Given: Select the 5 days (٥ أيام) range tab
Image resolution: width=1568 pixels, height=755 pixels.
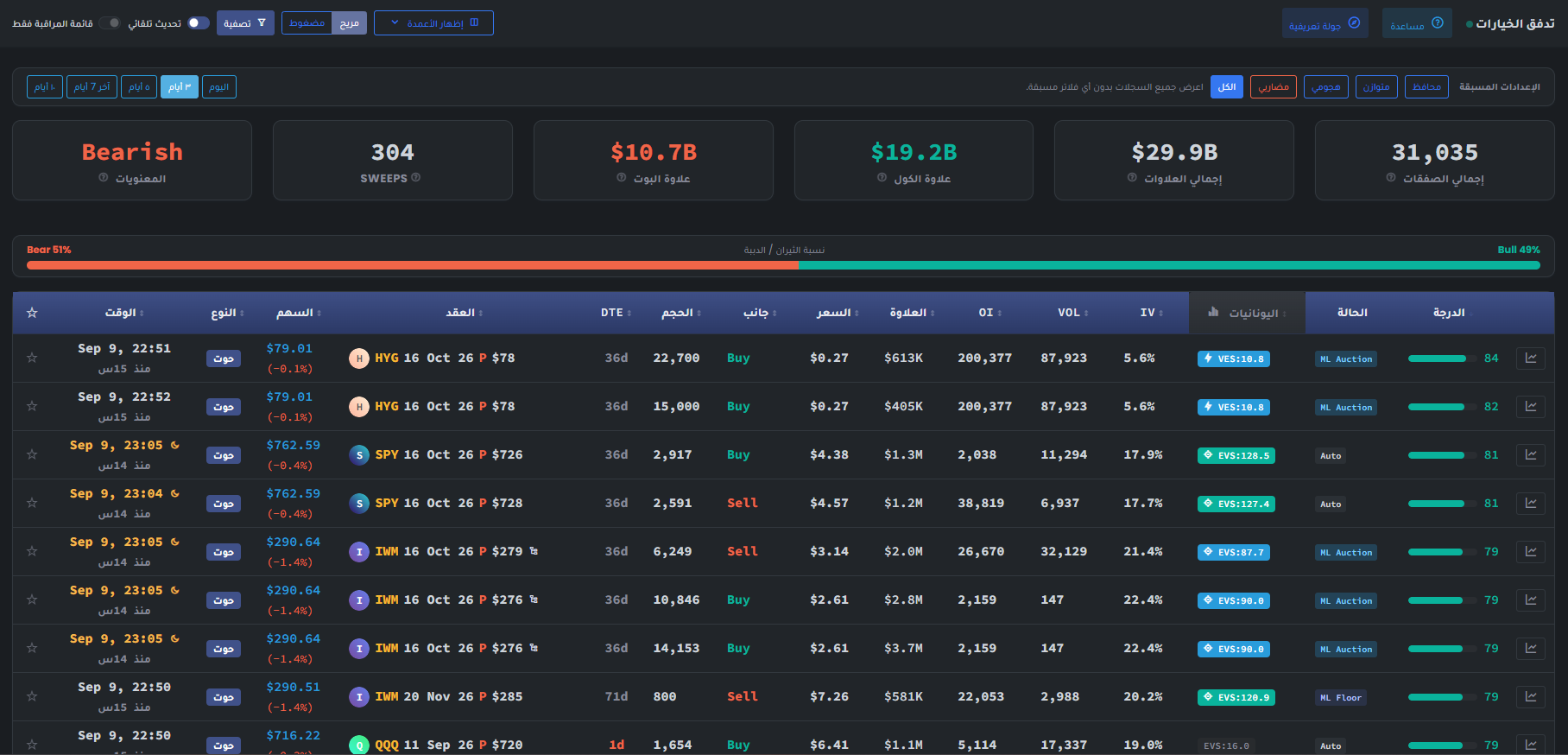Looking at the screenshot, I should (139, 87).
